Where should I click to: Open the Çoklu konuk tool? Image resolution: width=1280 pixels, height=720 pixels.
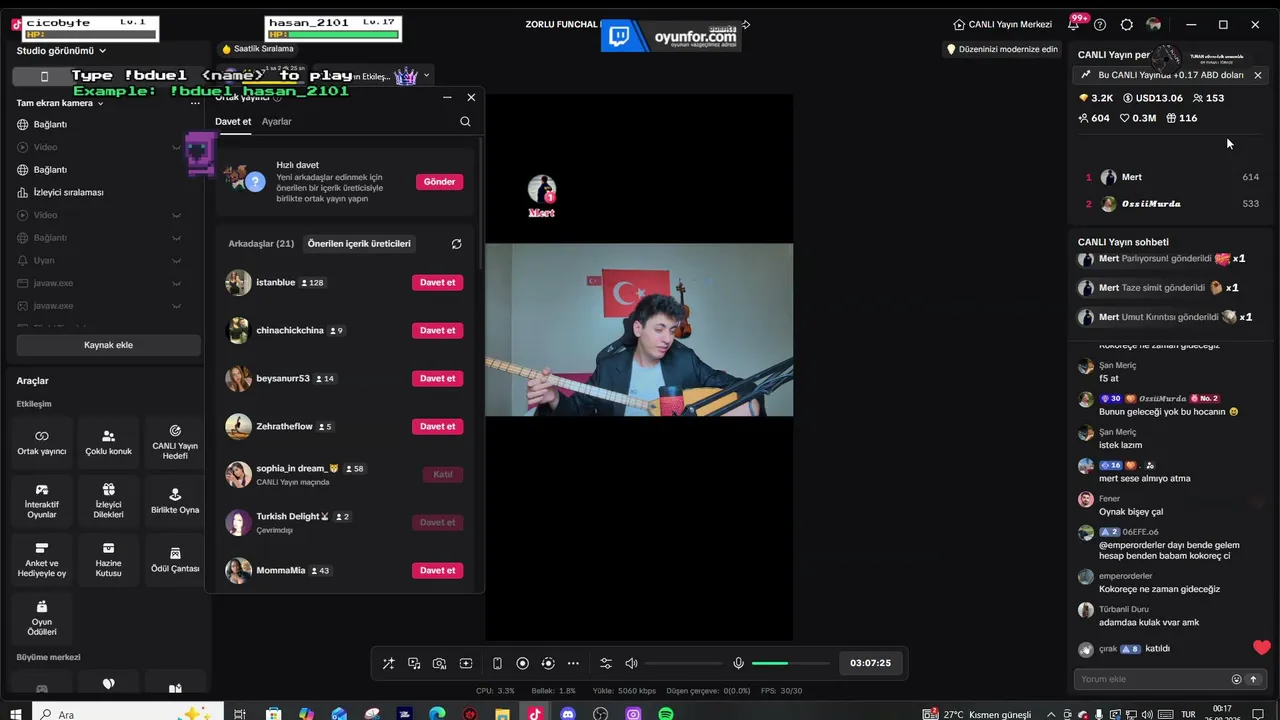coord(108,442)
